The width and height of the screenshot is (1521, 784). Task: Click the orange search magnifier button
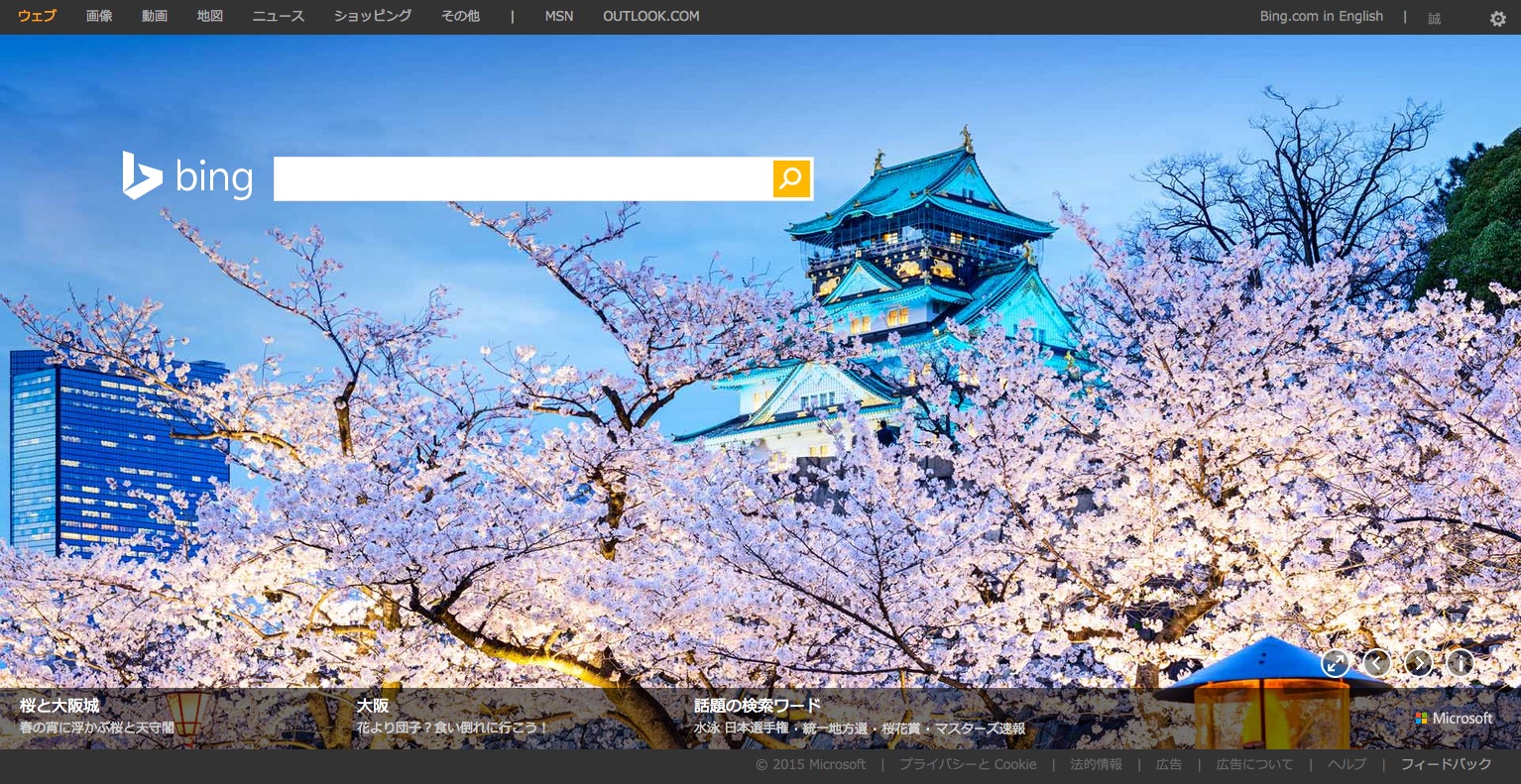pos(791,178)
